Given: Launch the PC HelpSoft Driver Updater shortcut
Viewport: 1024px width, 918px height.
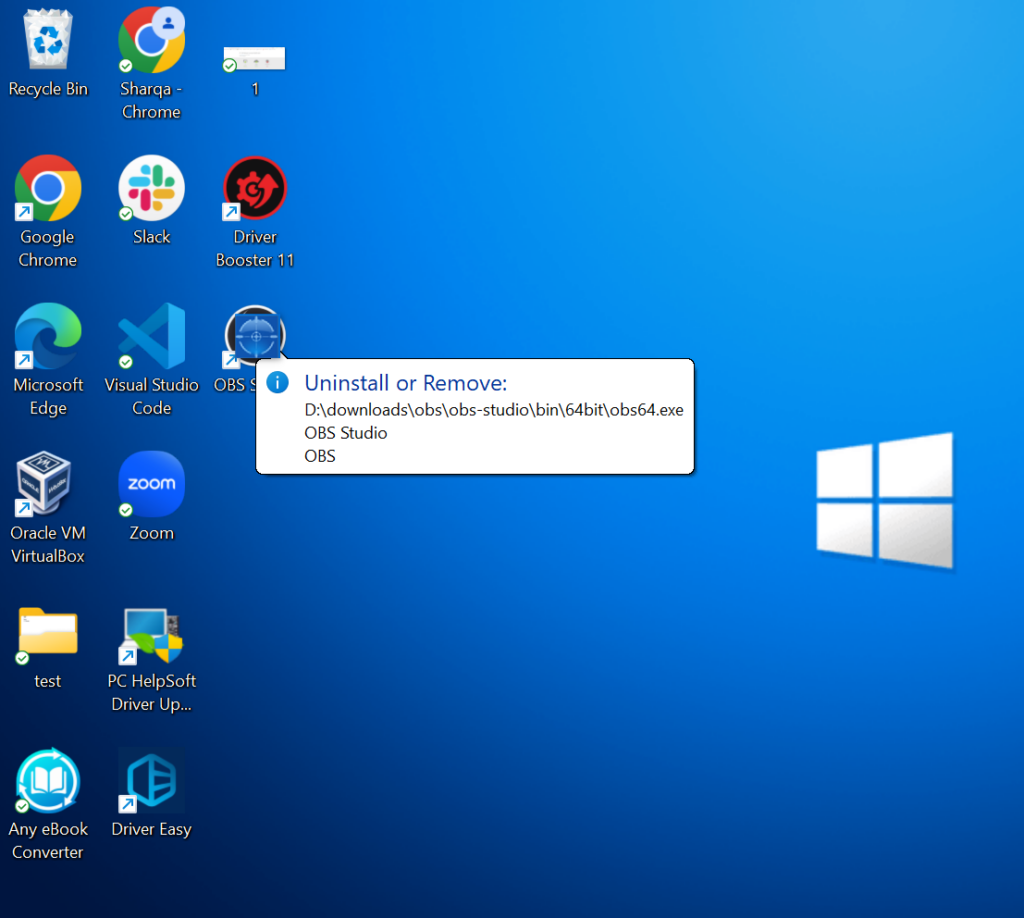Looking at the screenshot, I should tap(152, 634).
